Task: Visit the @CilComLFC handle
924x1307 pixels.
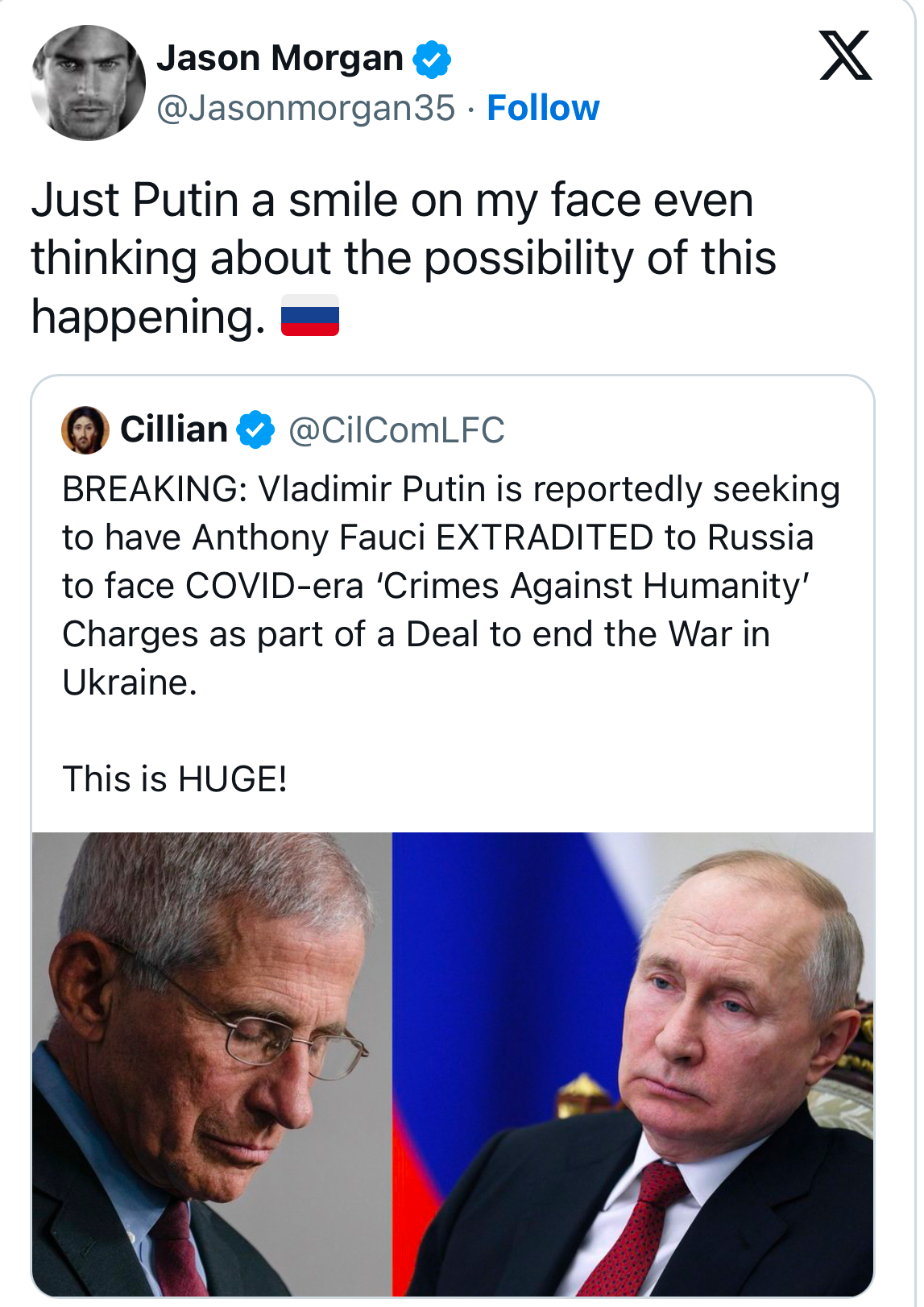Action: [x=396, y=430]
